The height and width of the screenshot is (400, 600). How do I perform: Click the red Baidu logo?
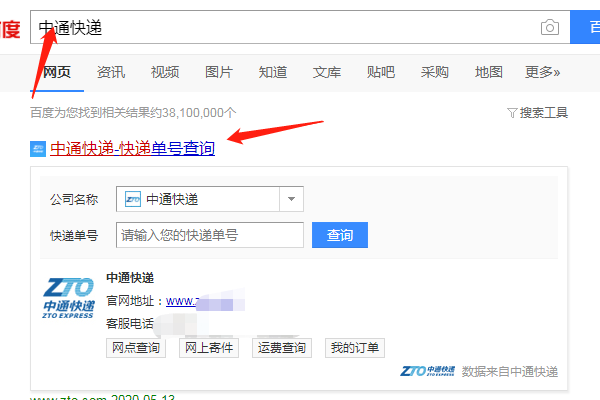coord(10,29)
